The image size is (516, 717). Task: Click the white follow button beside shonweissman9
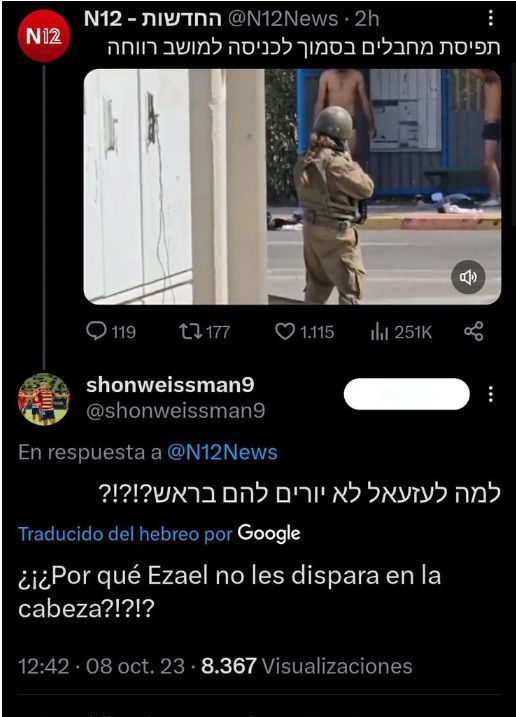407,394
